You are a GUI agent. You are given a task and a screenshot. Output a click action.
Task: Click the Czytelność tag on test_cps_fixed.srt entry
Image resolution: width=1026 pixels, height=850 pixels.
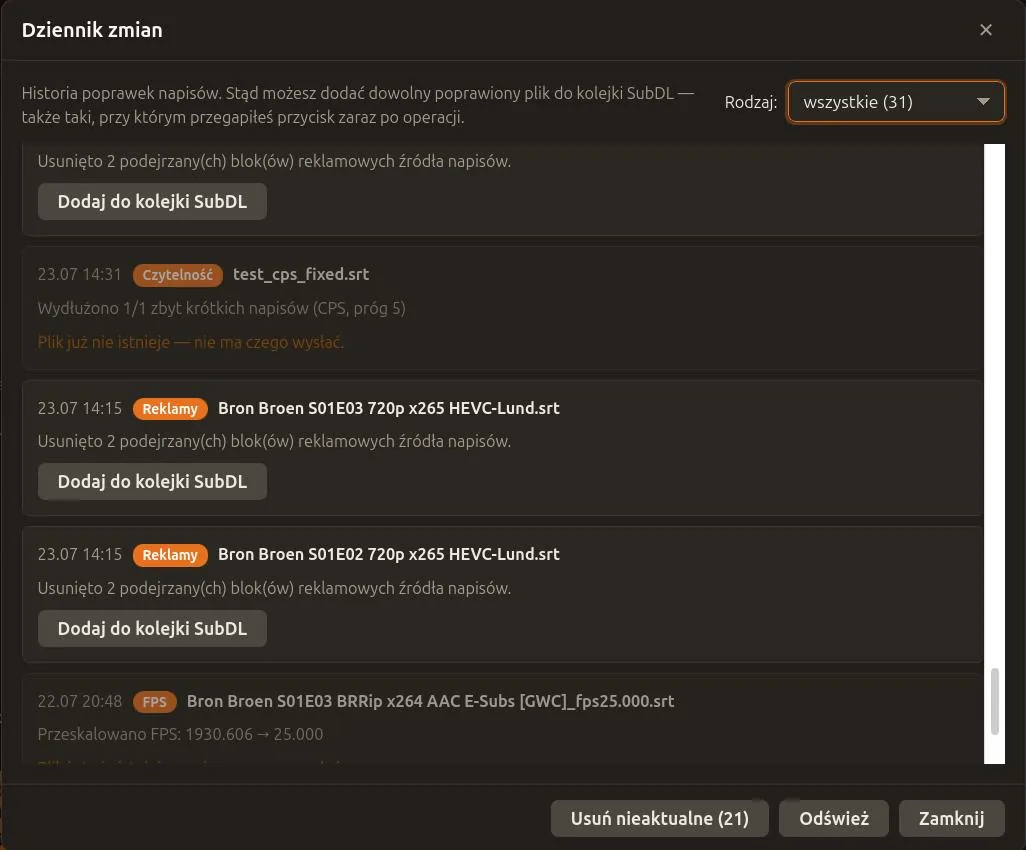coord(177,275)
